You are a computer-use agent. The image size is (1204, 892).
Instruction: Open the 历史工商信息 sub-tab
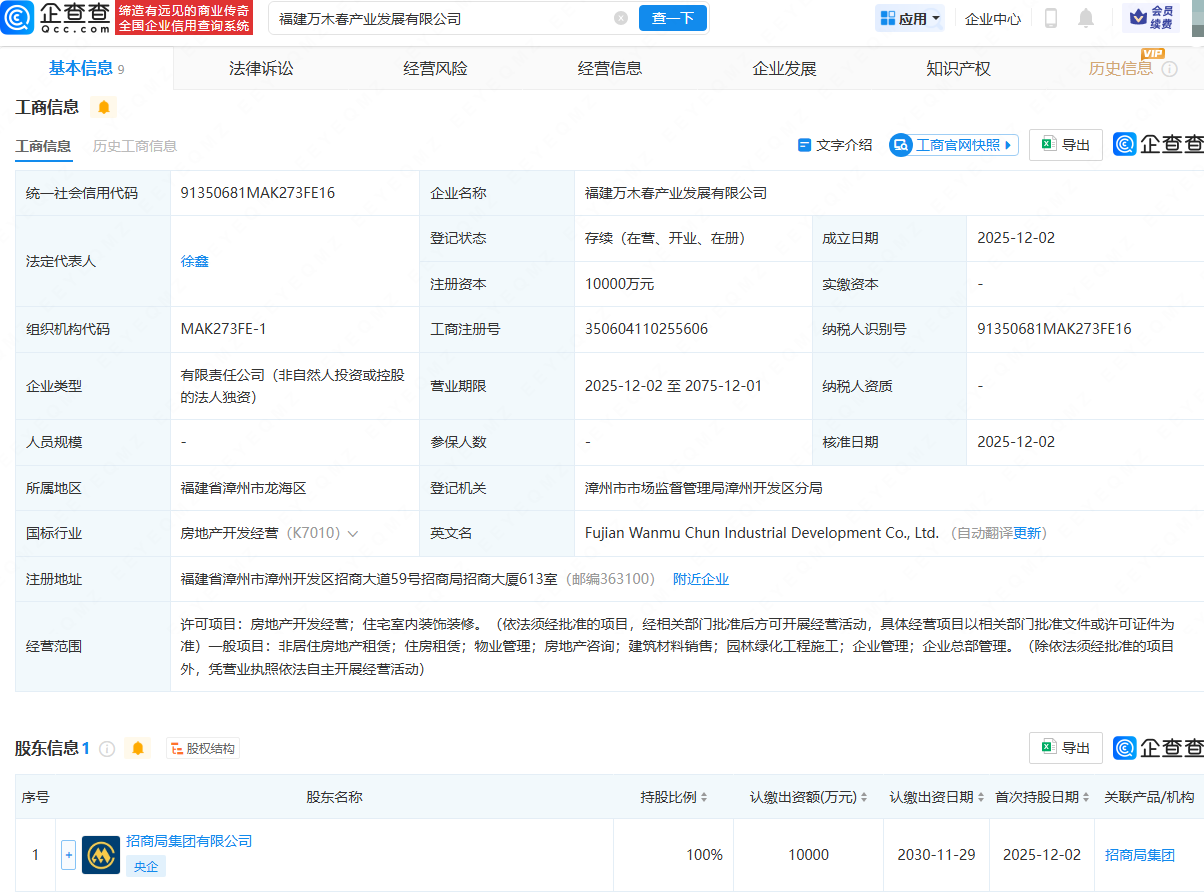click(135, 146)
